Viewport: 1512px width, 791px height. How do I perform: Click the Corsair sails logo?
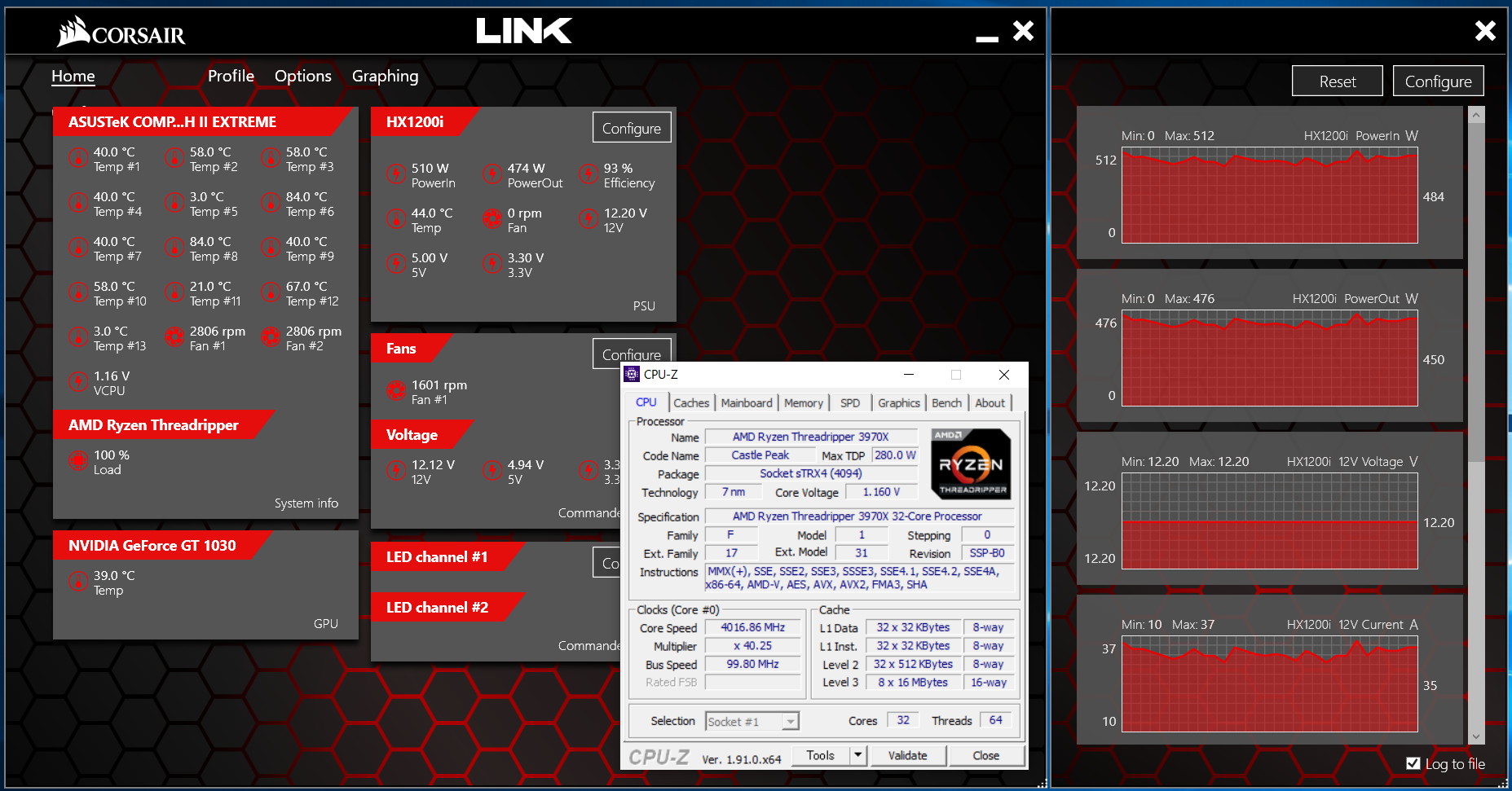[73, 31]
